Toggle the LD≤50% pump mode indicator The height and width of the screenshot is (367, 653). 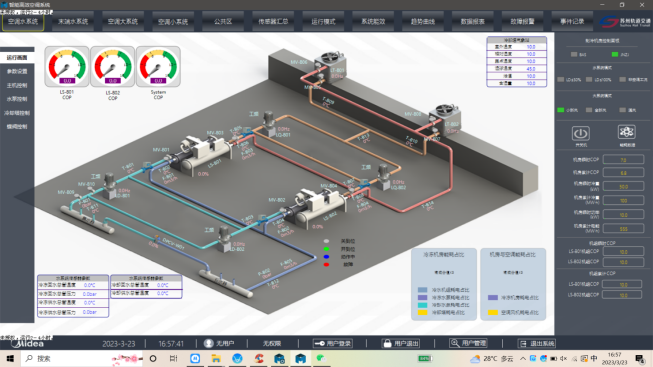coord(561,80)
